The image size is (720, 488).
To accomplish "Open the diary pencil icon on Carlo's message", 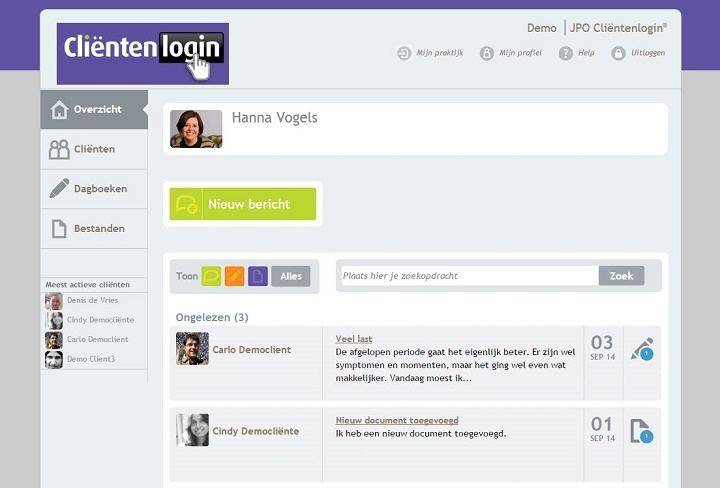I will 641,349.
